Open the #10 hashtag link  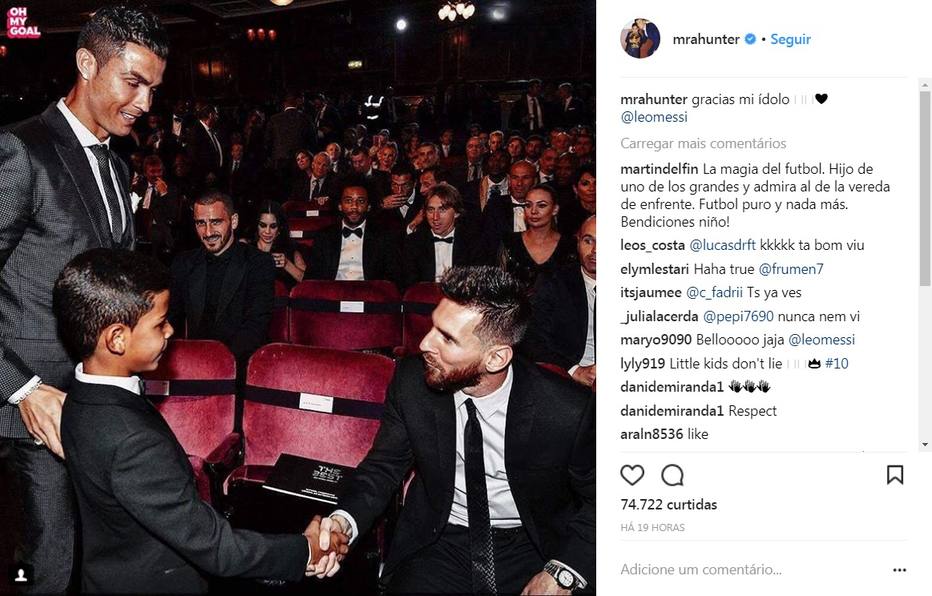tap(836, 363)
